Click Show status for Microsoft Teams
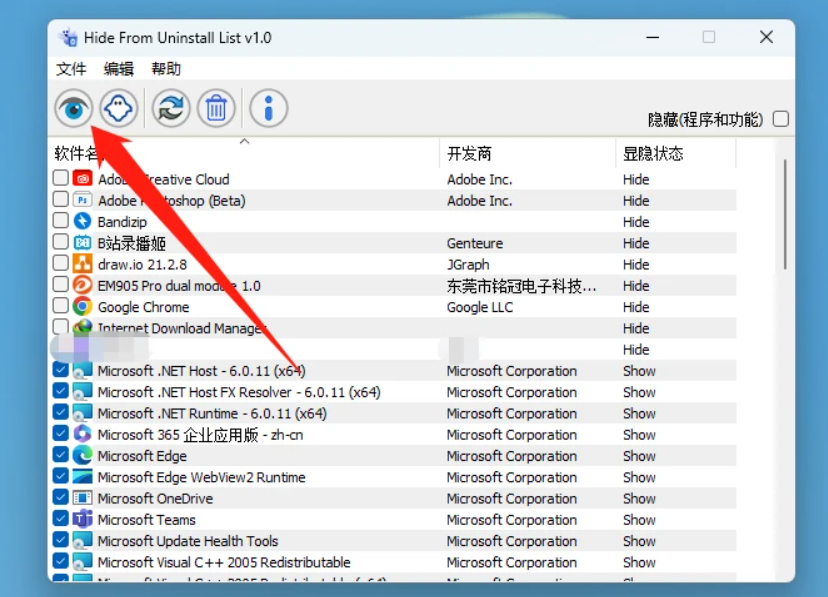The image size is (828, 597). coord(639,520)
